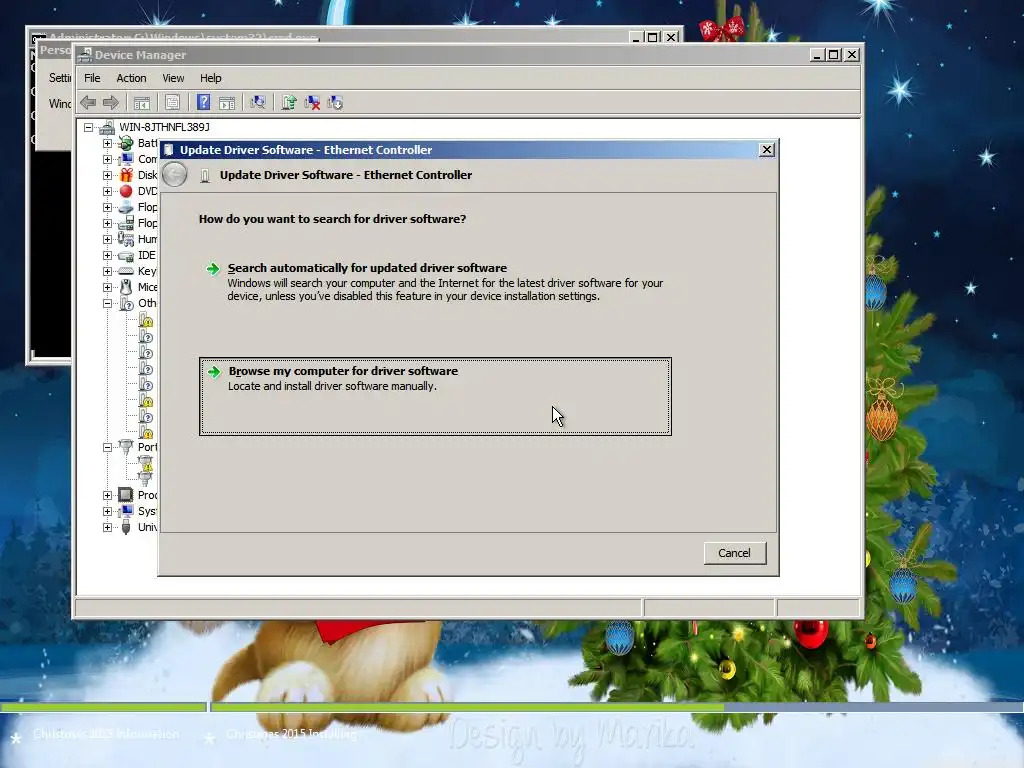Open the File menu in Device Manager
The width and height of the screenshot is (1024, 768).
92,78
